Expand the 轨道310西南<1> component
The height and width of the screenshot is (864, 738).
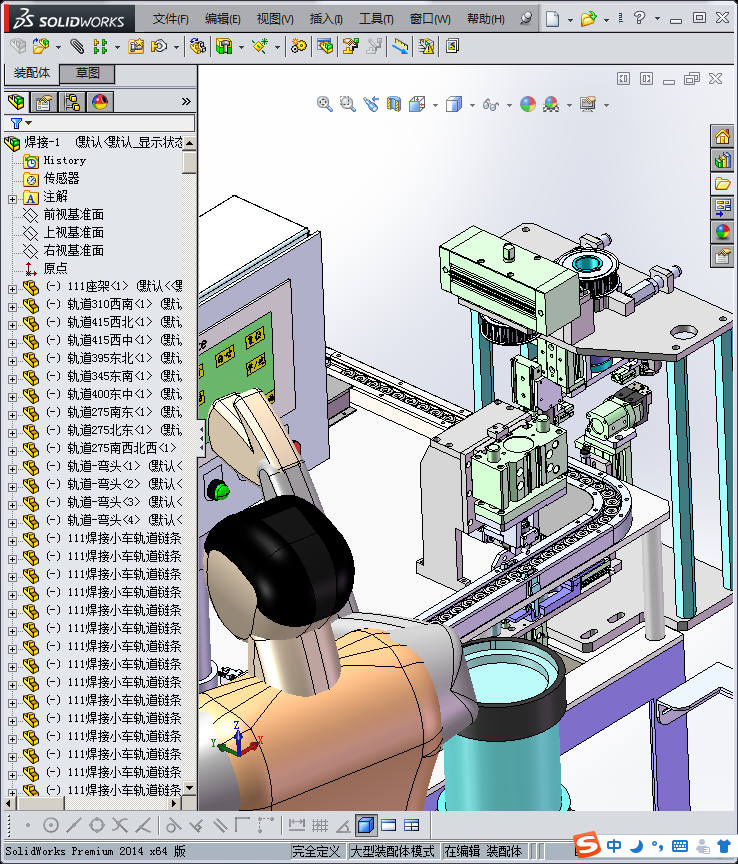[x=12, y=307]
